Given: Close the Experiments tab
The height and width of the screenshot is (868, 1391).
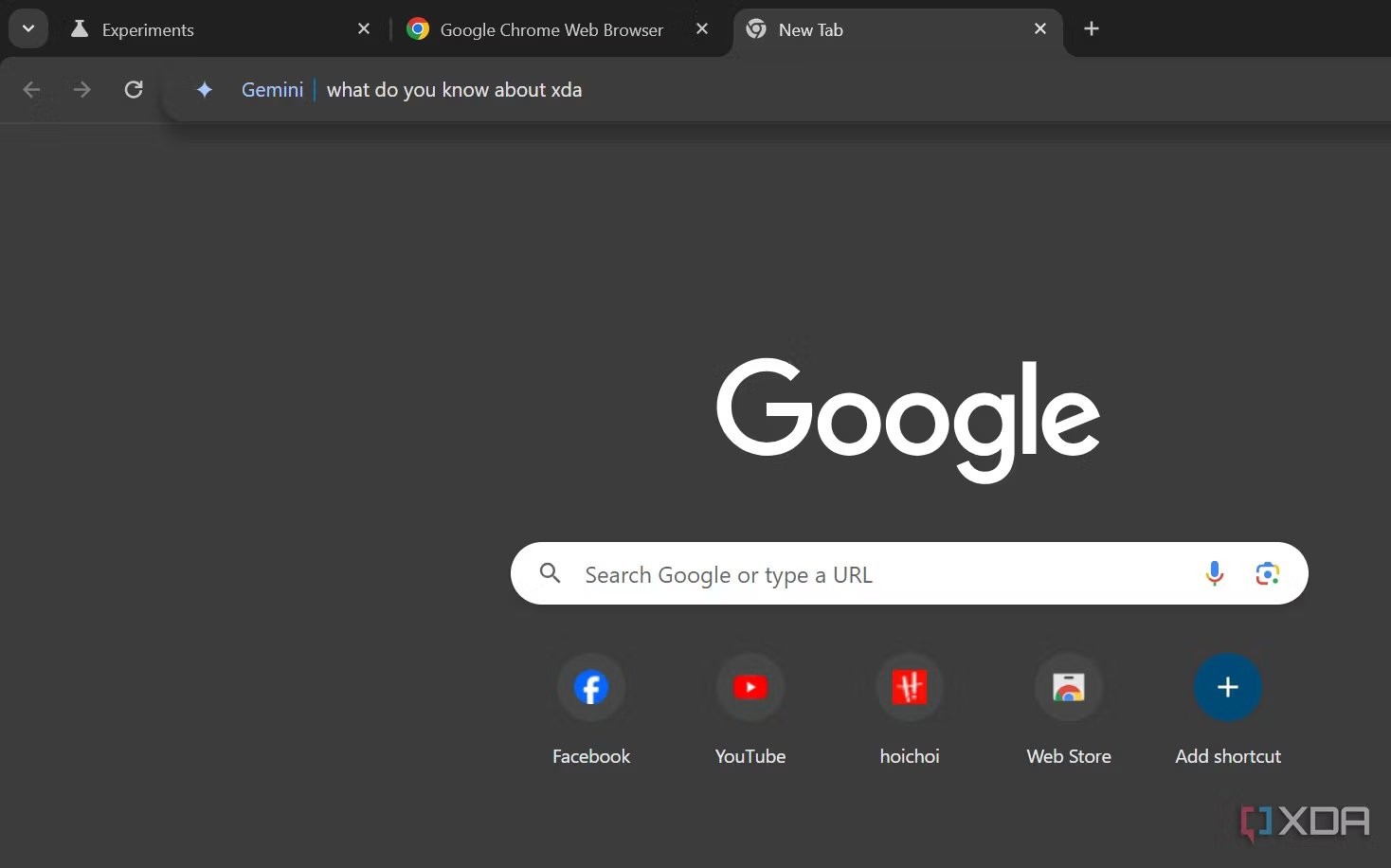Looking at the screenshot, I should (x=364, y=29).
